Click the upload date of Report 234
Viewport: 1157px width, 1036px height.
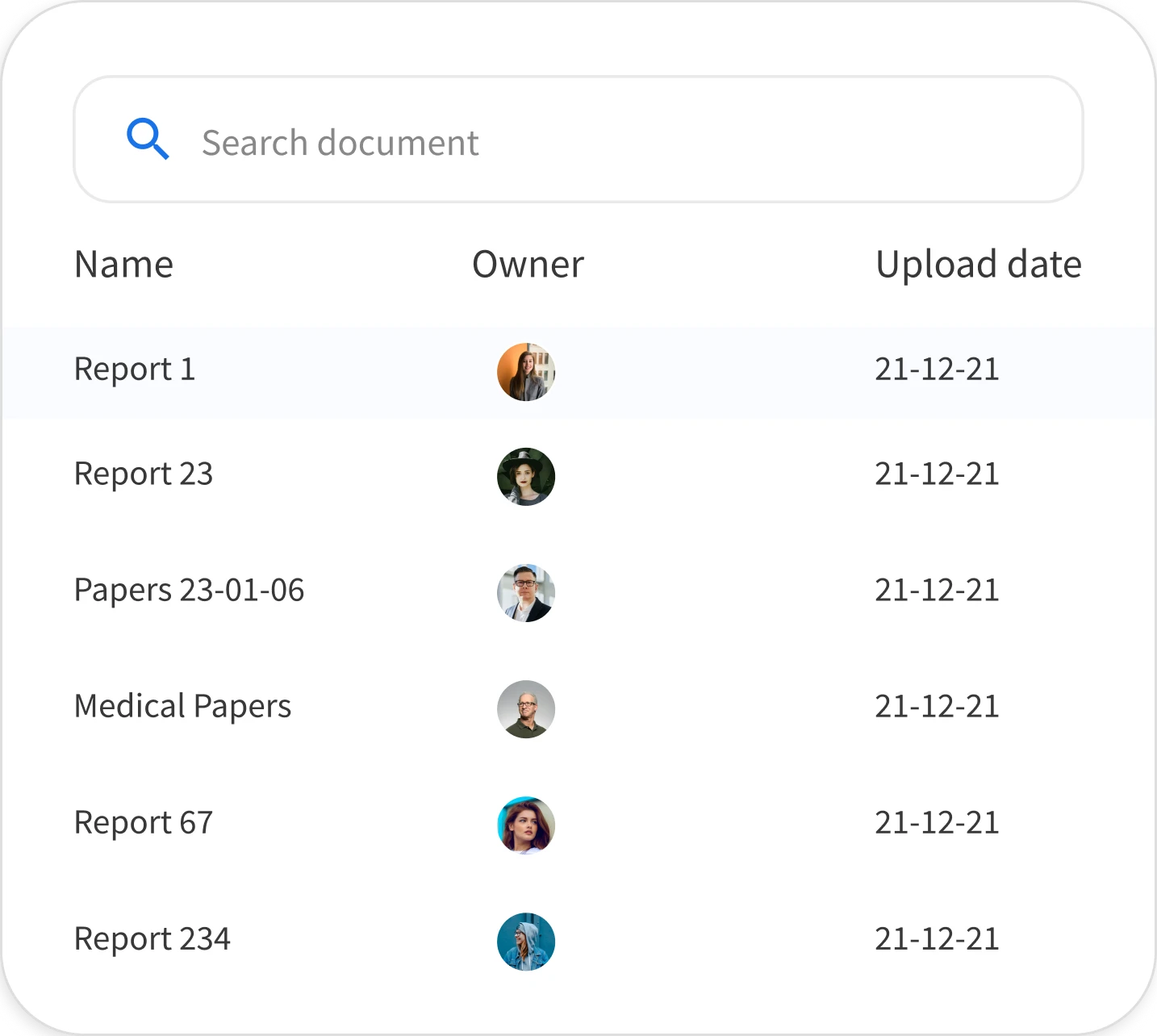coord(938,938)
